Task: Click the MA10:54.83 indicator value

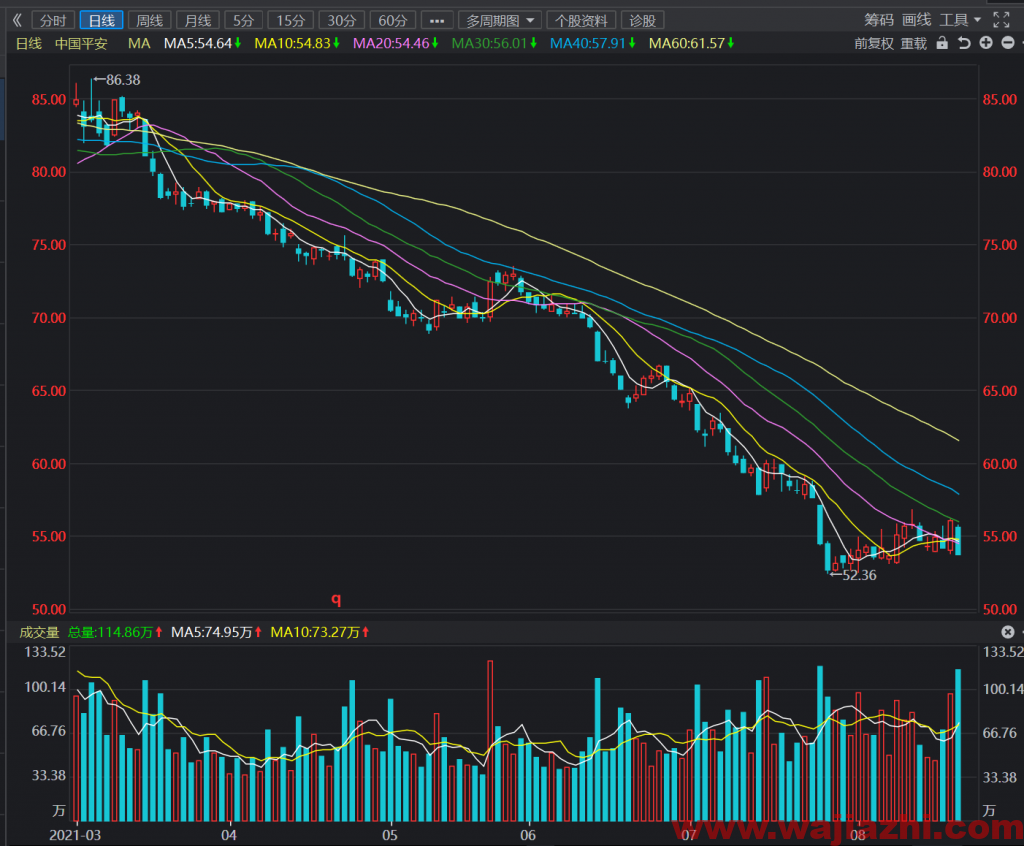Action: [293, 43]
